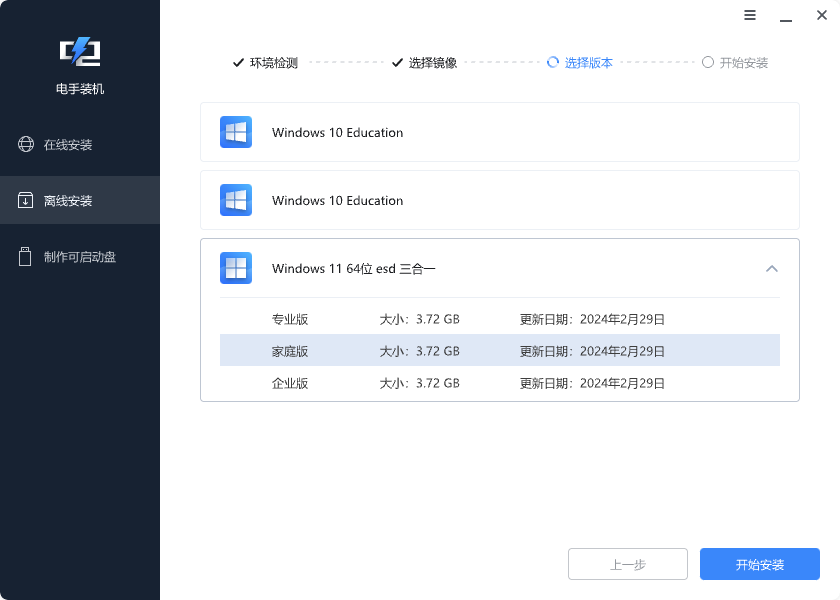This screenshot has width=840, height=600.
Task: Minimize the window from title bar
Action: tap(785, 15)
